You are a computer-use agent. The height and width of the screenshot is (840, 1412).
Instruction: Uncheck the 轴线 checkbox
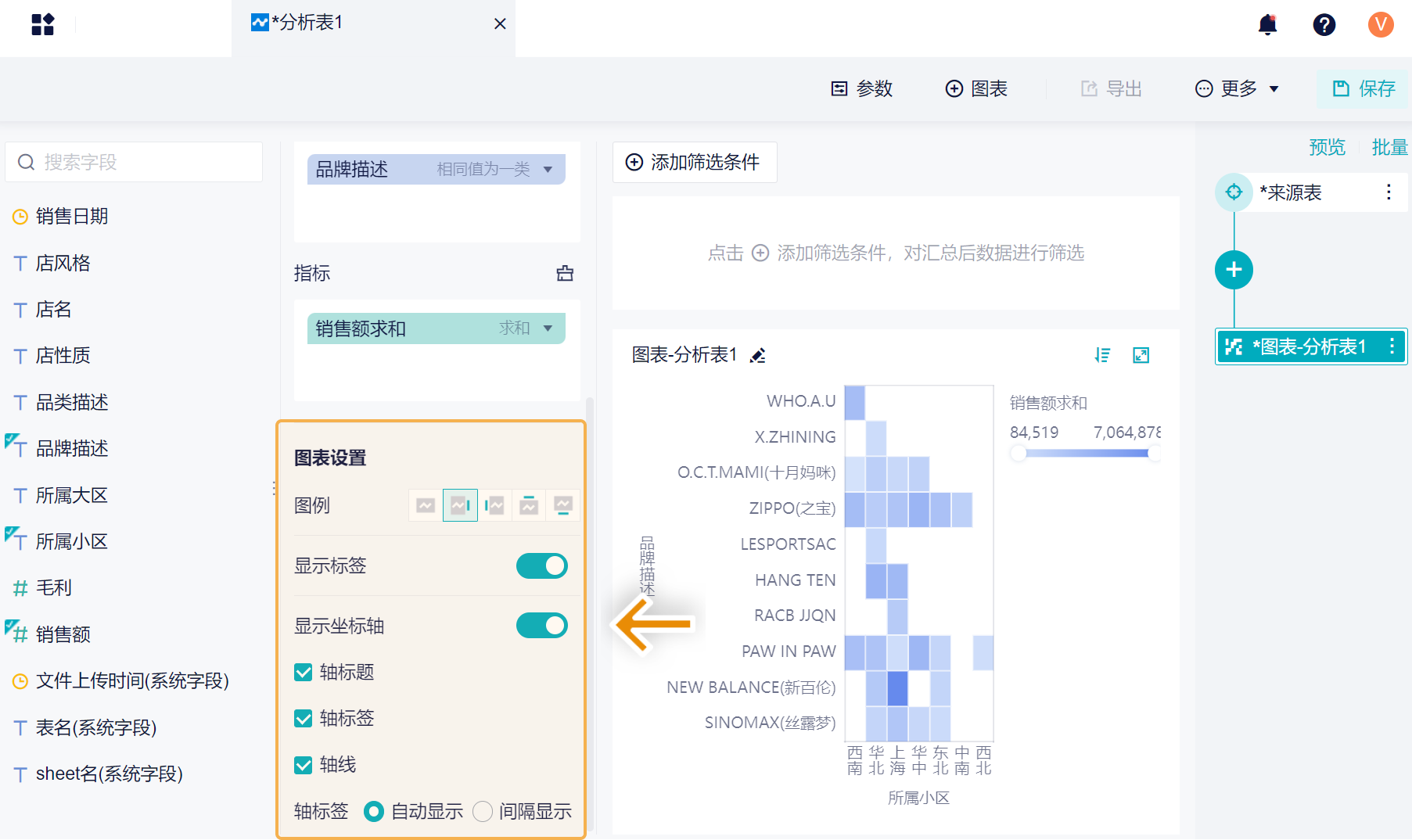[303, 765]
